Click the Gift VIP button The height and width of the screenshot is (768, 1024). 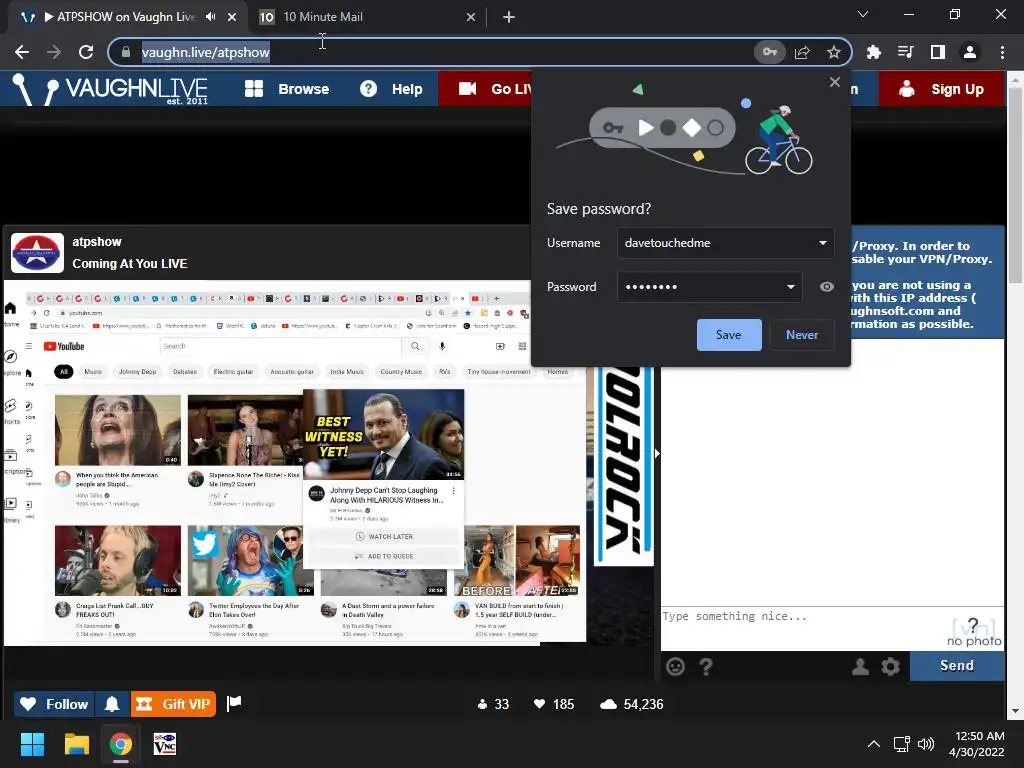(173, 704)
